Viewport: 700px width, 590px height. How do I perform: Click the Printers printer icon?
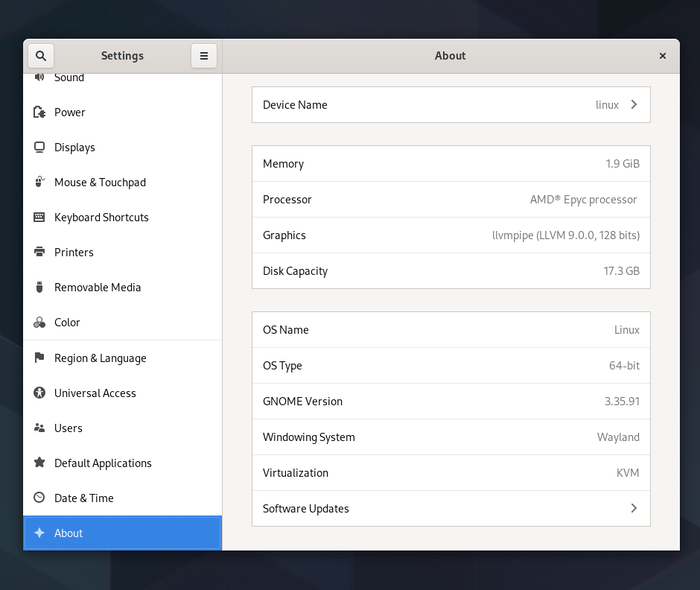[39, 252]
